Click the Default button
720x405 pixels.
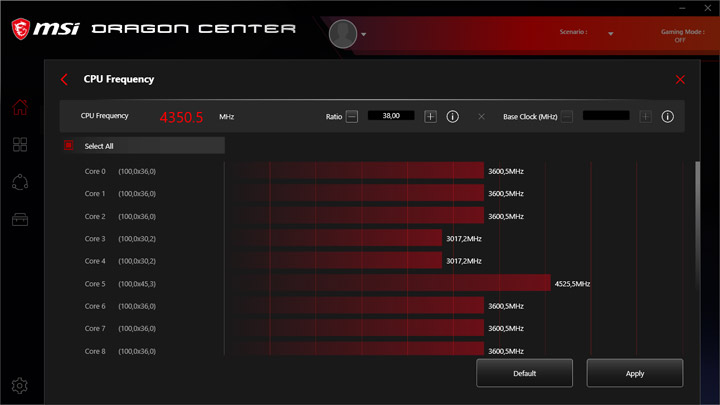tap(524, 373)
